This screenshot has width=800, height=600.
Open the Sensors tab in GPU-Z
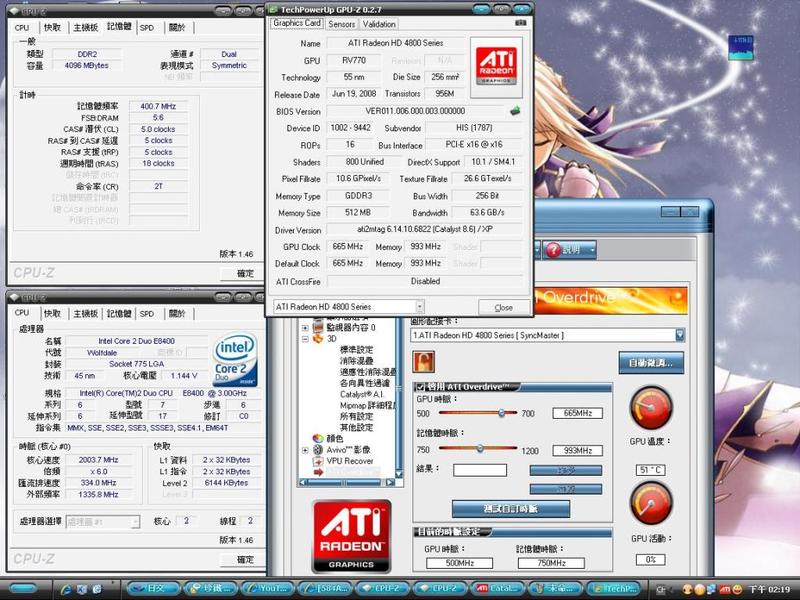pyautogui.click(x=341, y=24)
